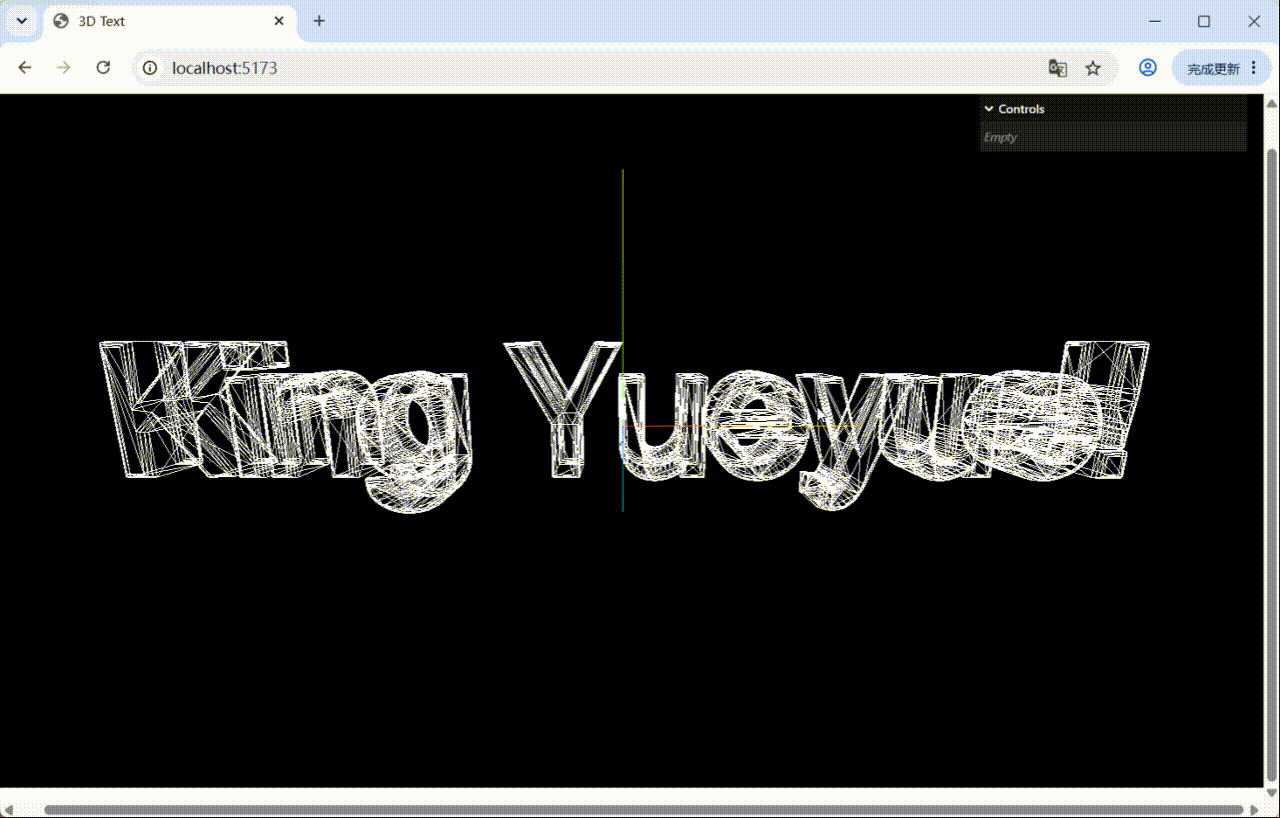Click the 完成更新 update button
Image resolution: width=1280 pixels, height=818 pixels.
coord(1221,68)
